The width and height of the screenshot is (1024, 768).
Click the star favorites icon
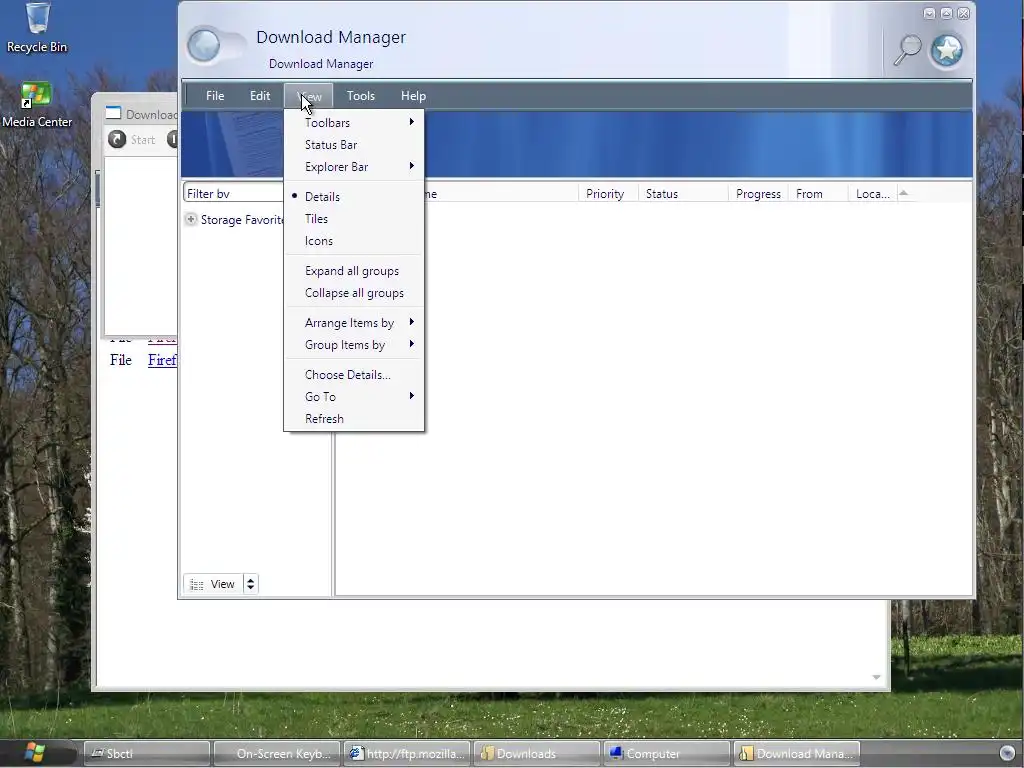[947, 50]
